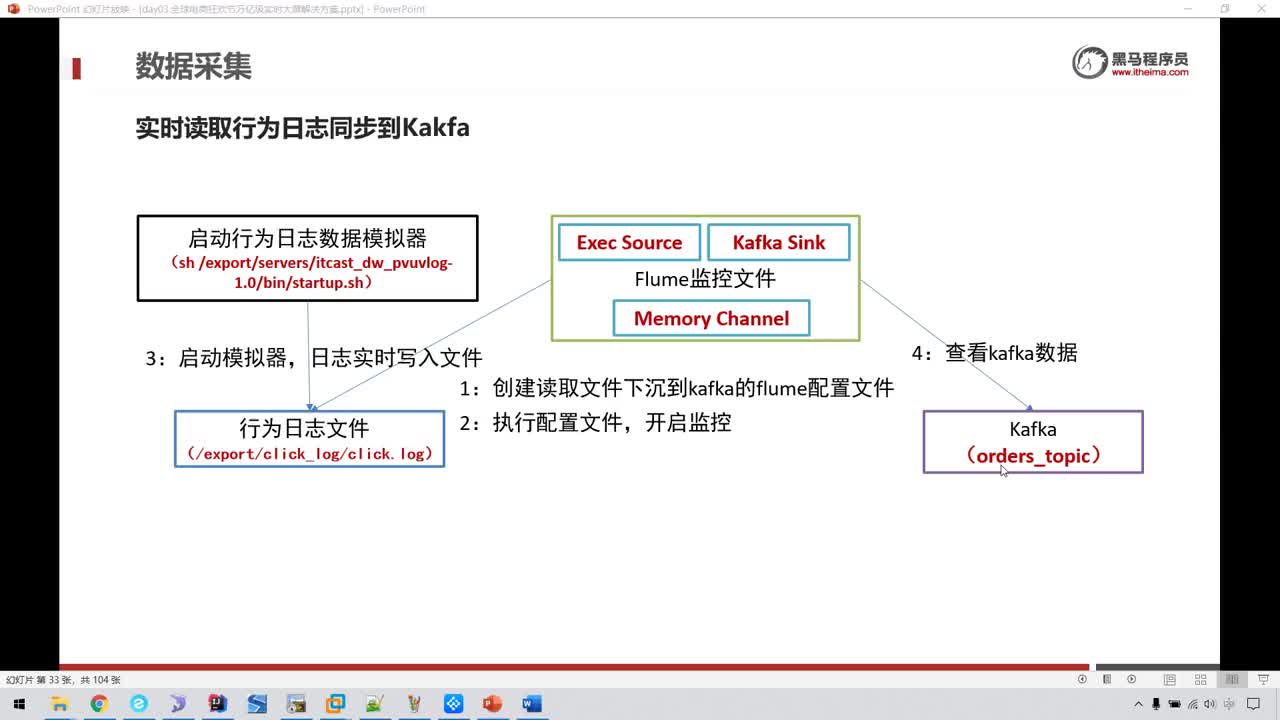1280x720 pixels.
Task: Click the 'Kafka Sink' box
Action: 779,242
